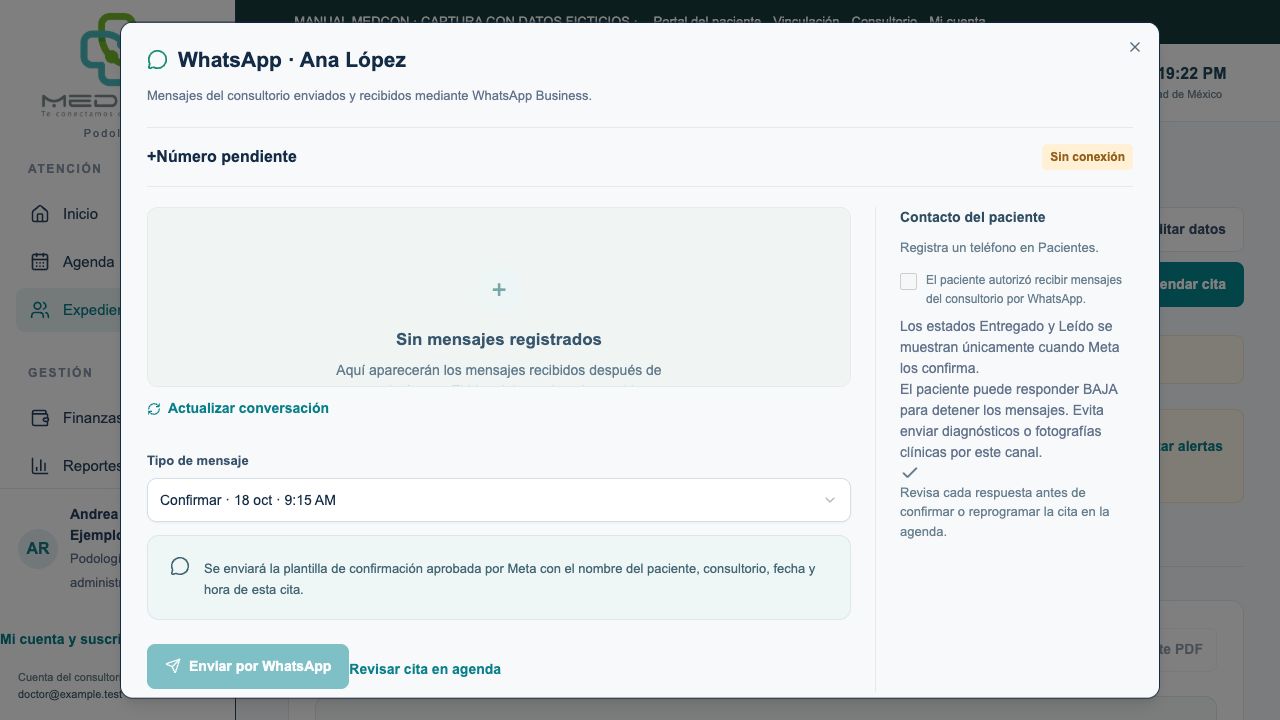
Task: Click the 'Sin conexión' status badge
Action: pos(1087,157)
